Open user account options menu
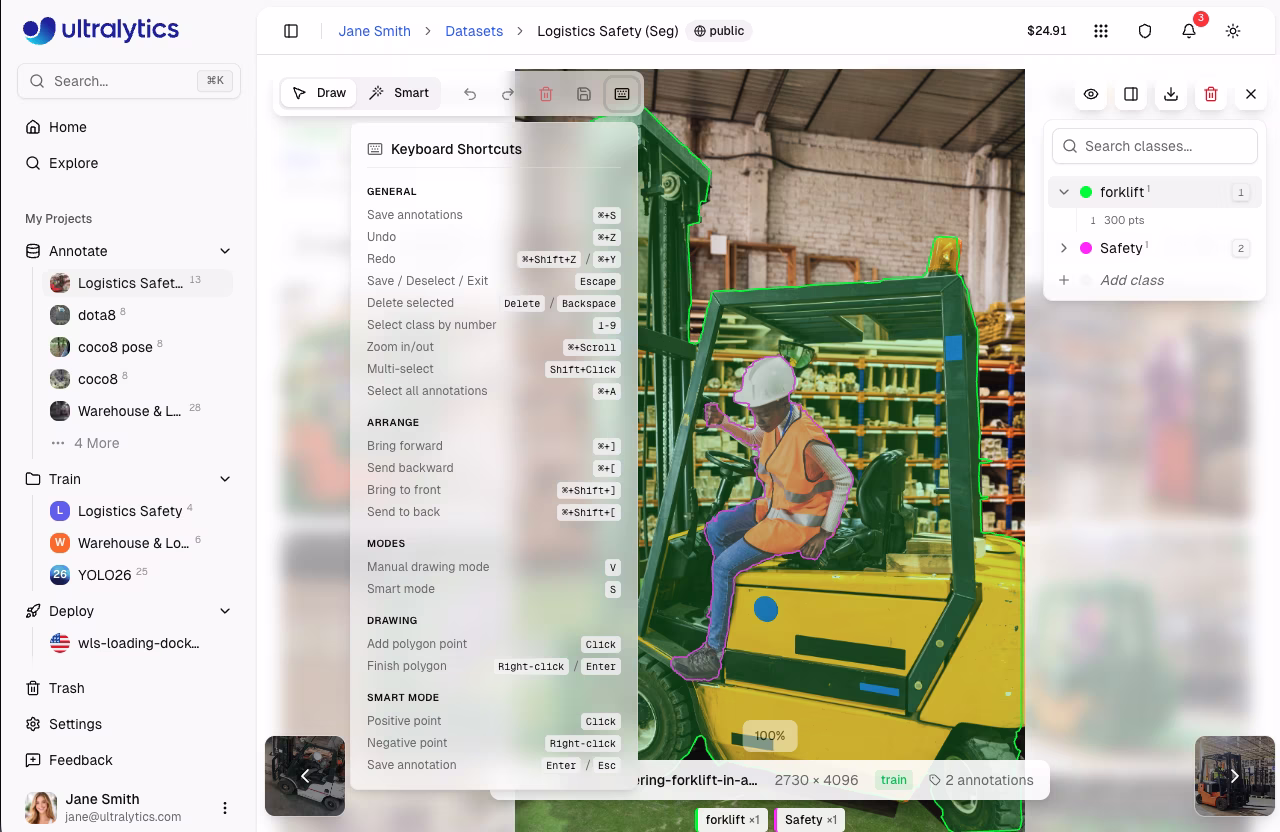 point(225,808)
